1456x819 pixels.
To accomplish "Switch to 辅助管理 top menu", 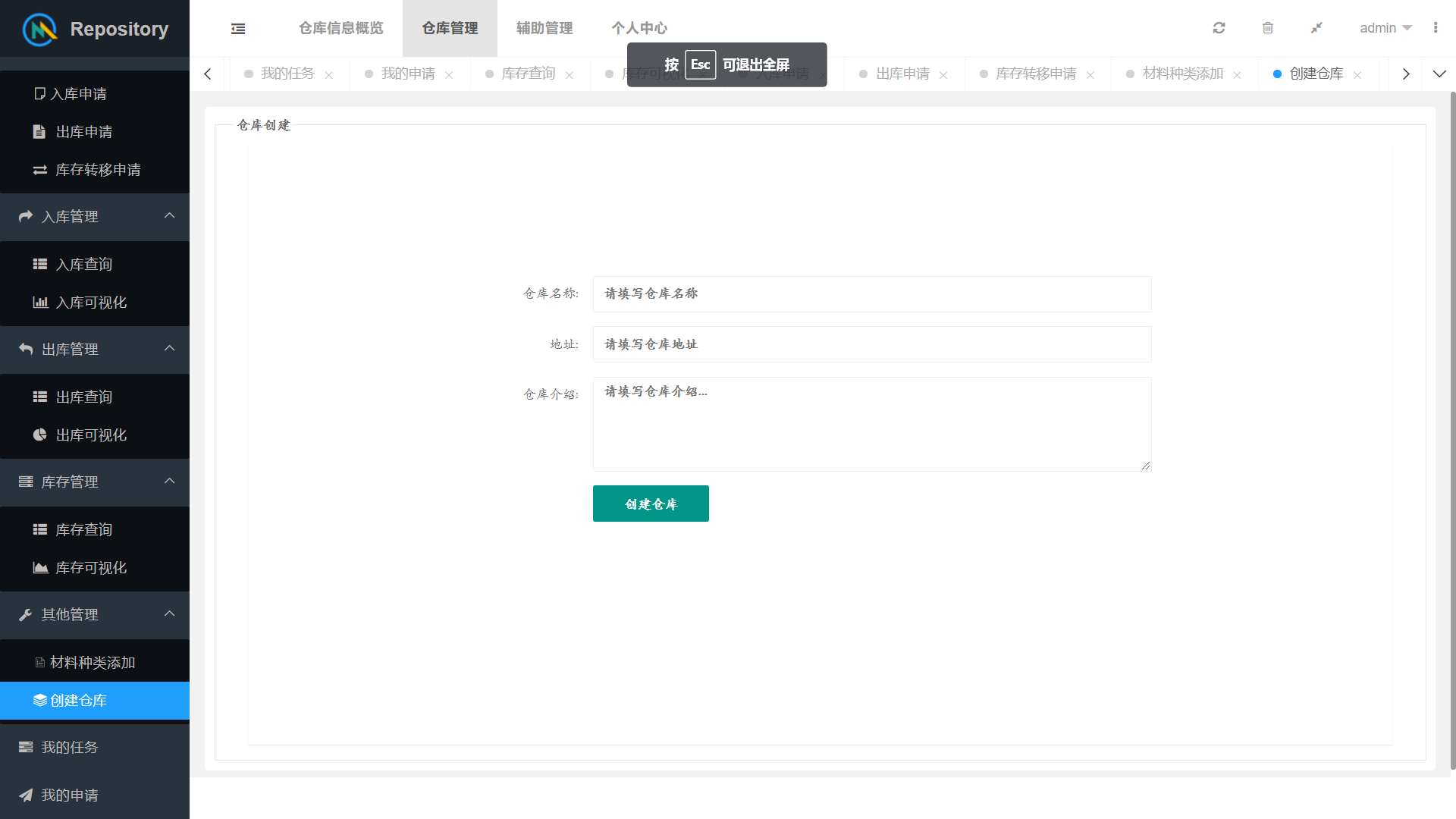I will pos(544,28).
